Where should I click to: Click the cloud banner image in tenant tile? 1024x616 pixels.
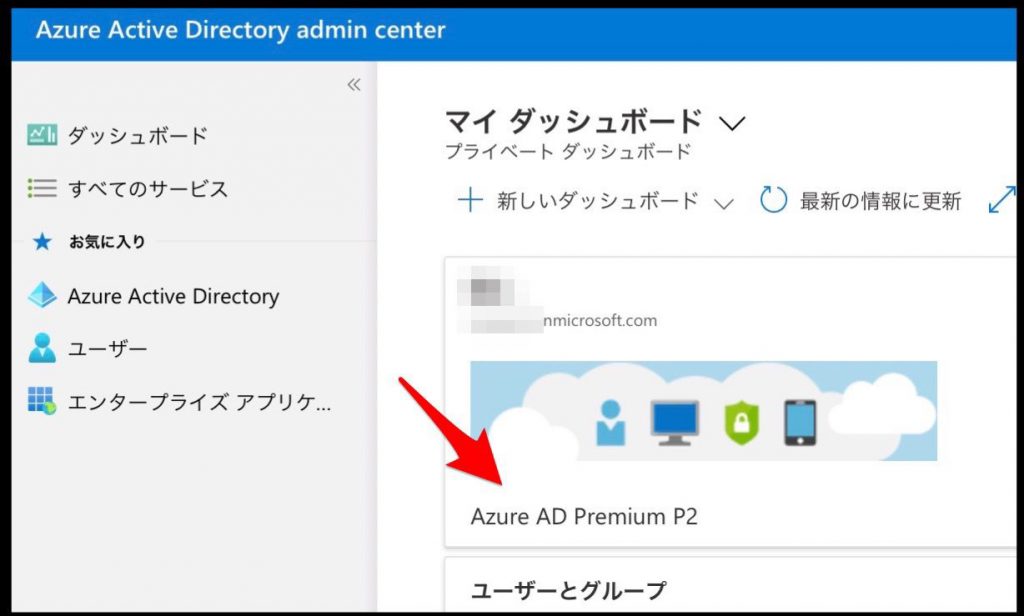pyautogui.click(x=703, y=411)
